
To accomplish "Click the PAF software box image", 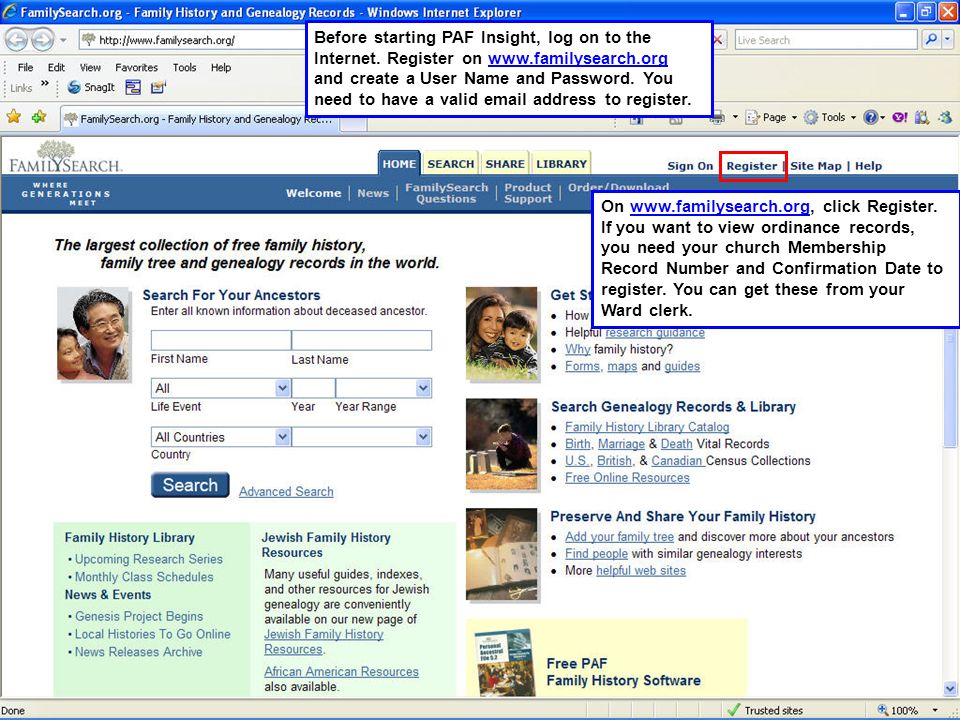I will click(x=504, y=662).
